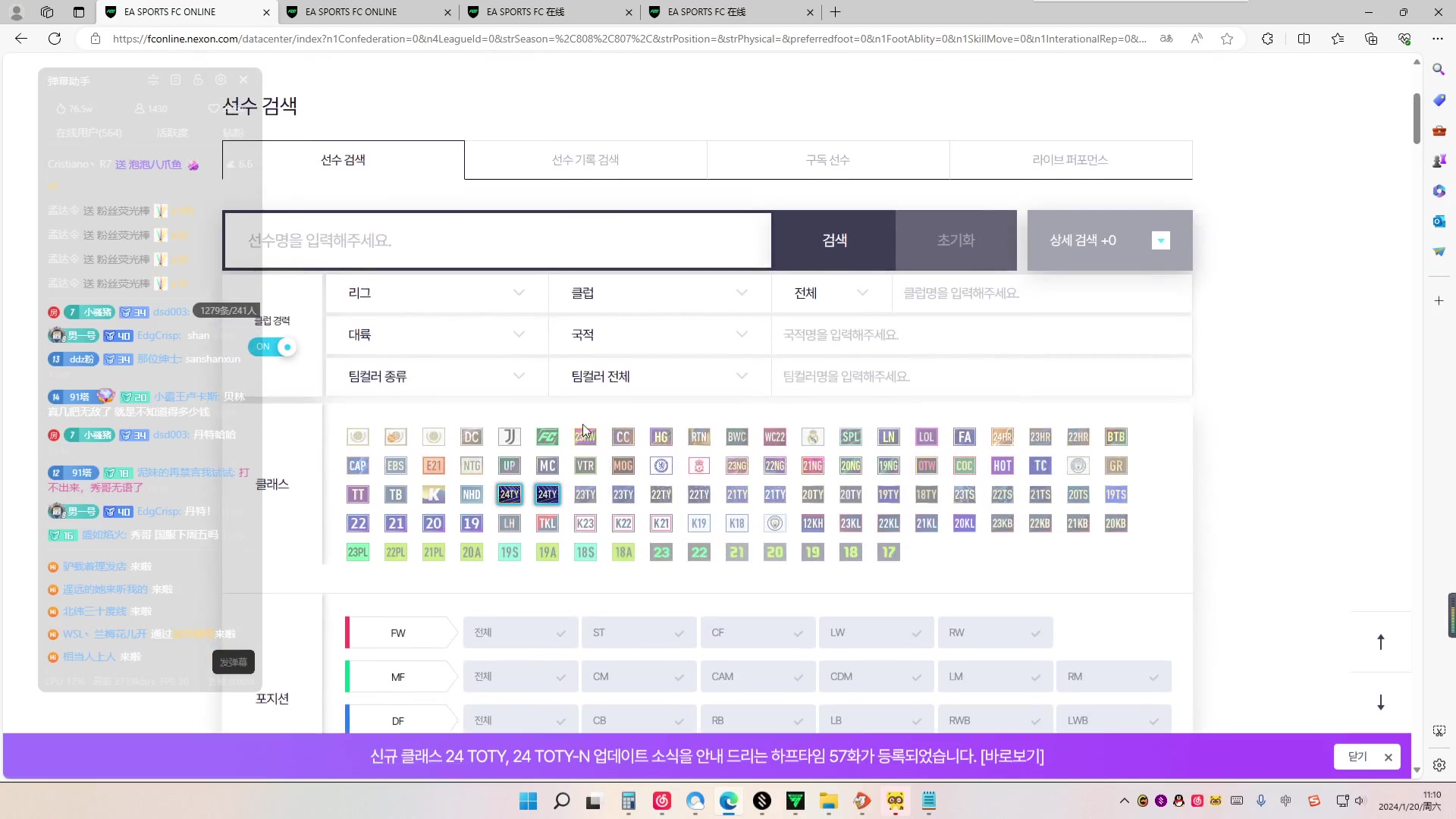The height and width of the screenshot is (819, 1456).
Task: Select the HG class icon
Action: point(661,437)
